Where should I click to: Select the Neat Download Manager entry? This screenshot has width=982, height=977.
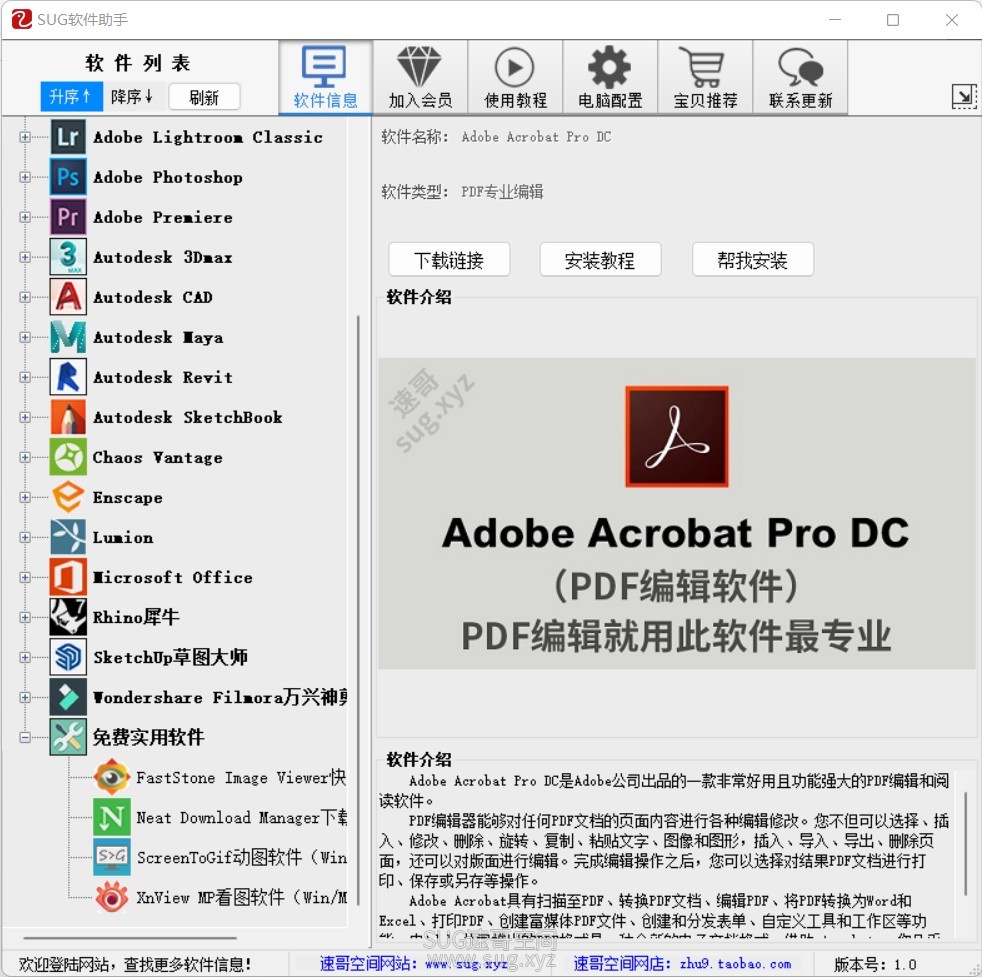coord(242,818)
